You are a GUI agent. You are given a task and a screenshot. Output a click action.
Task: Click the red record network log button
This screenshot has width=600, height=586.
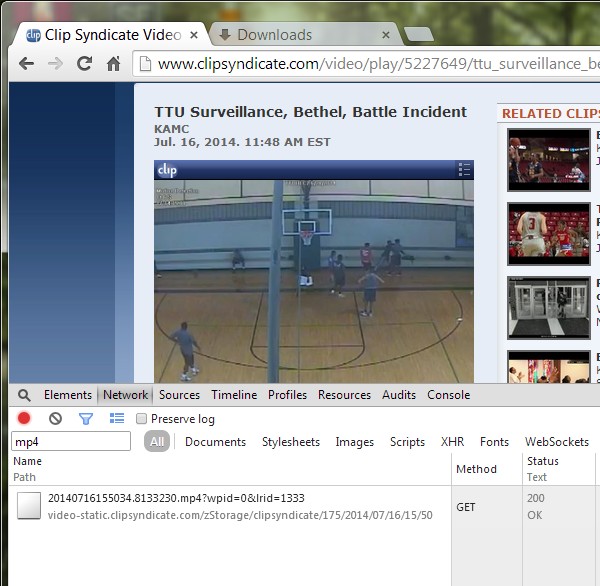[x=24, y=419]
